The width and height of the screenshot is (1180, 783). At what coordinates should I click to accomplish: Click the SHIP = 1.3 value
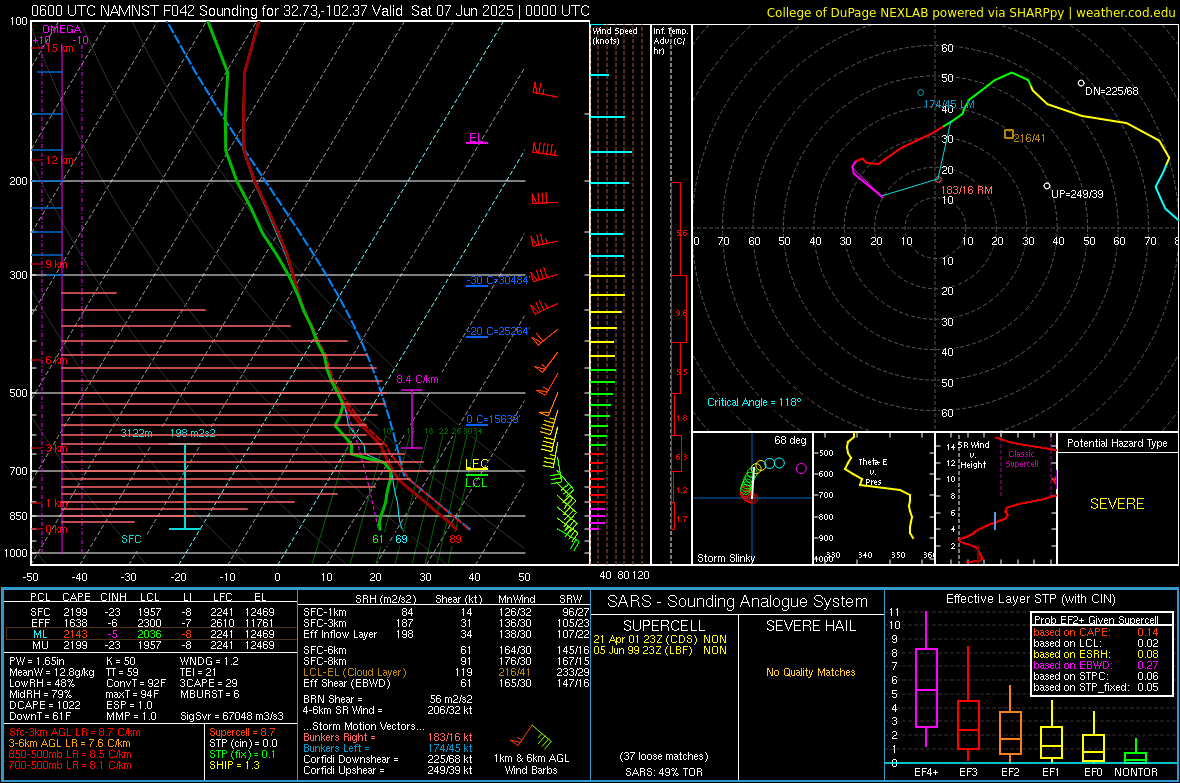pyautogui.click(x=234, y=765)
